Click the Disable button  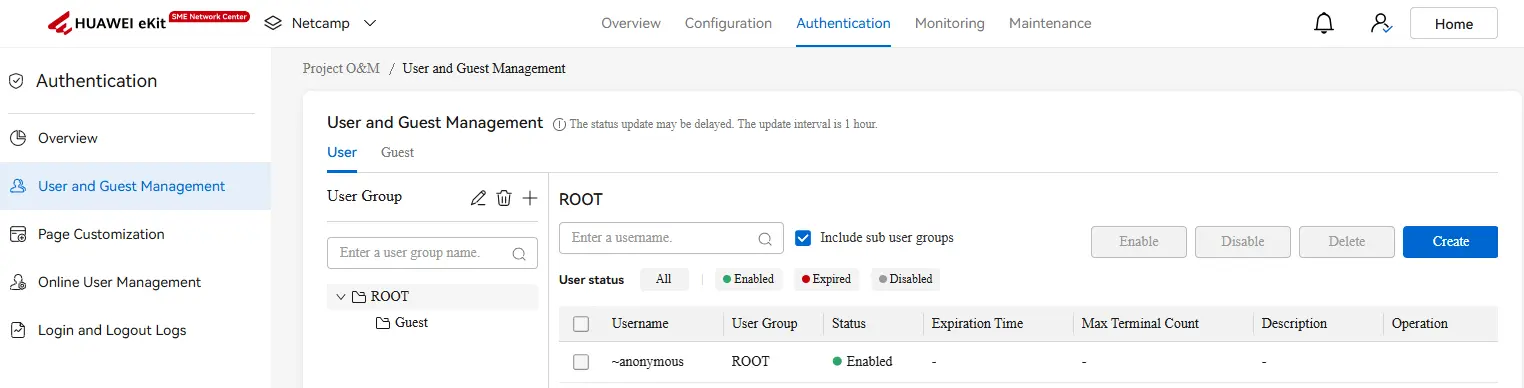[1243, 242]
